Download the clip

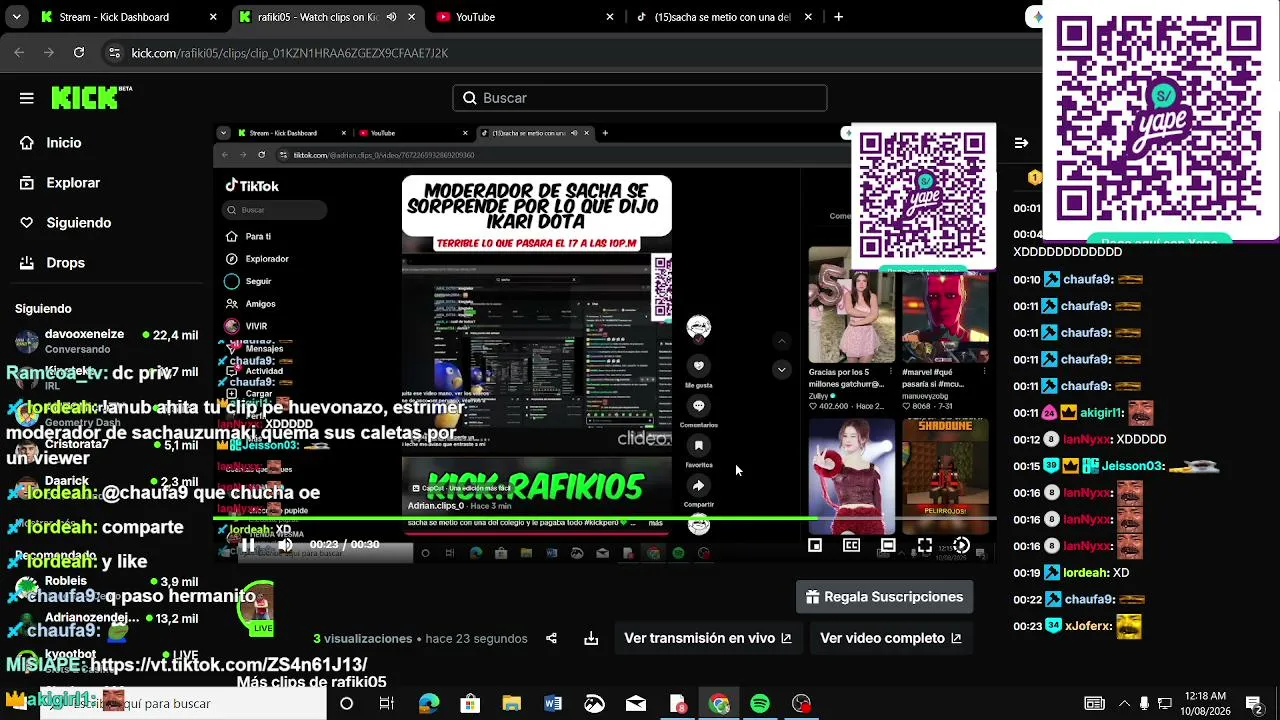591,638
